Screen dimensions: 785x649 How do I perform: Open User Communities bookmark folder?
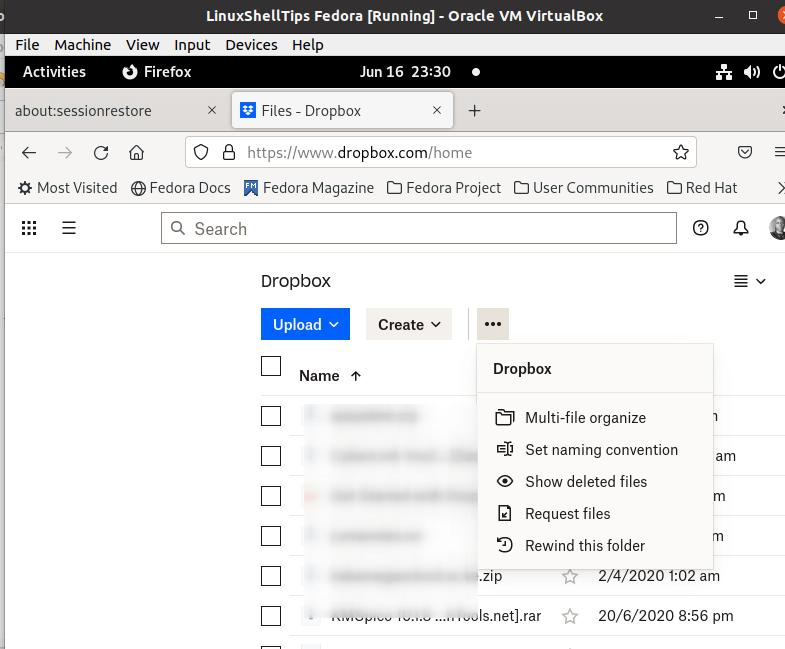point(584,188)
